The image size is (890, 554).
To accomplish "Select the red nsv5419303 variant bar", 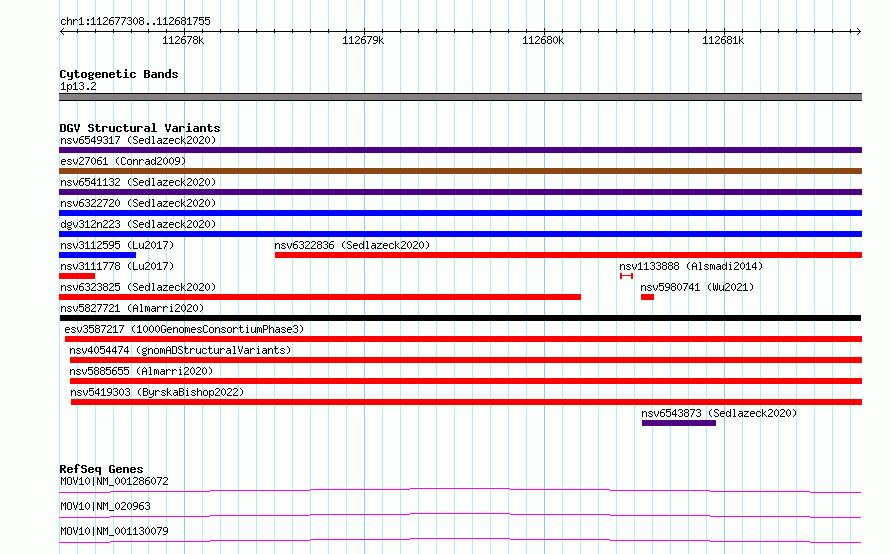I will (x=467, y=402).
